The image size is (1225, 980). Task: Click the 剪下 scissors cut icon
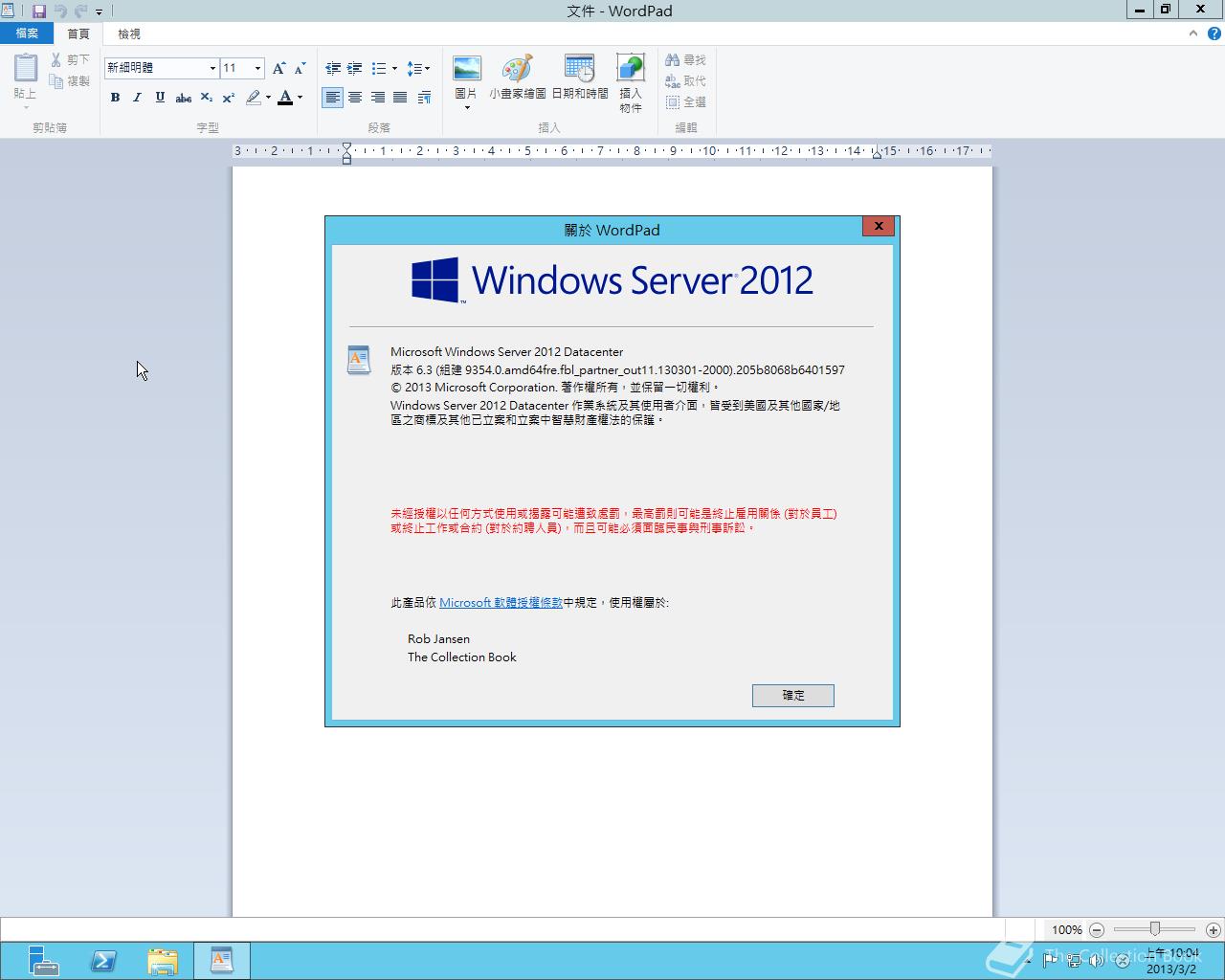pyautogui.click(x=56, y=59)
